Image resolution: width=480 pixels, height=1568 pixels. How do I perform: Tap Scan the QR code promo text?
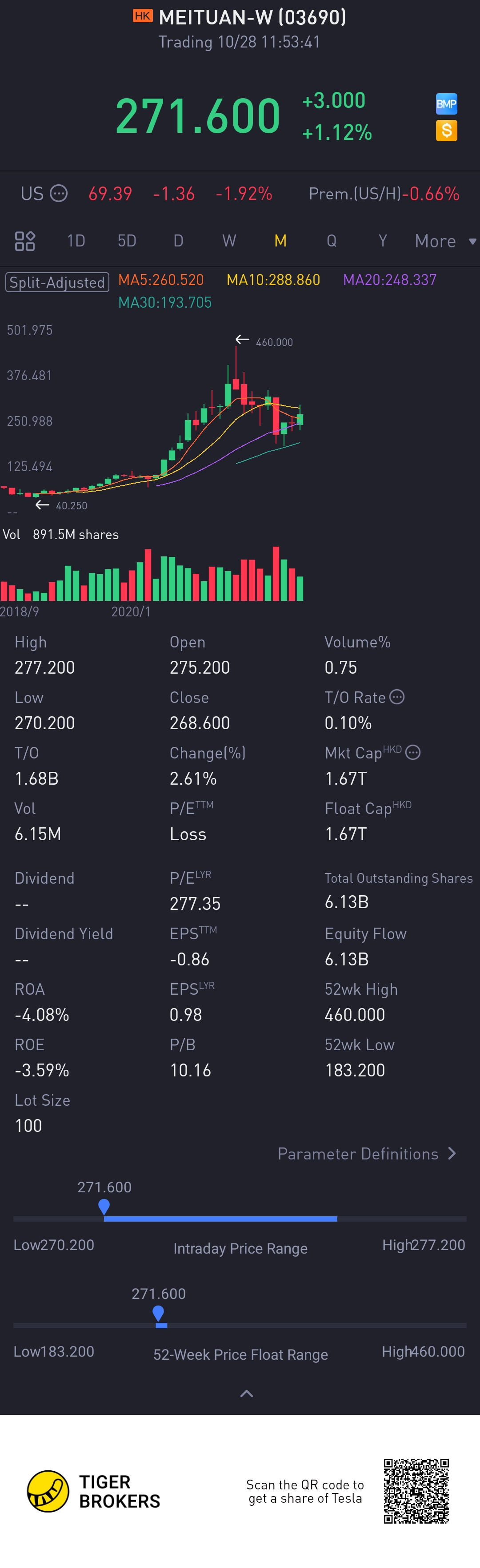click(305, 1491)
